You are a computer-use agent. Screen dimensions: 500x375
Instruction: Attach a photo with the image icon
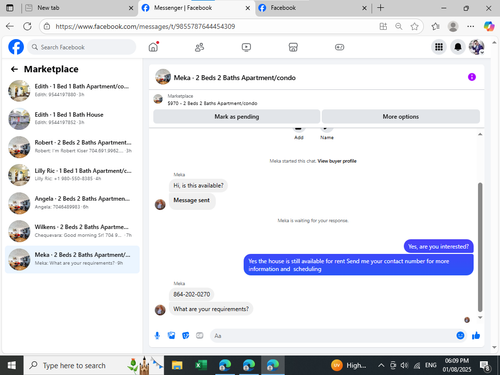(x=171, y=335)
